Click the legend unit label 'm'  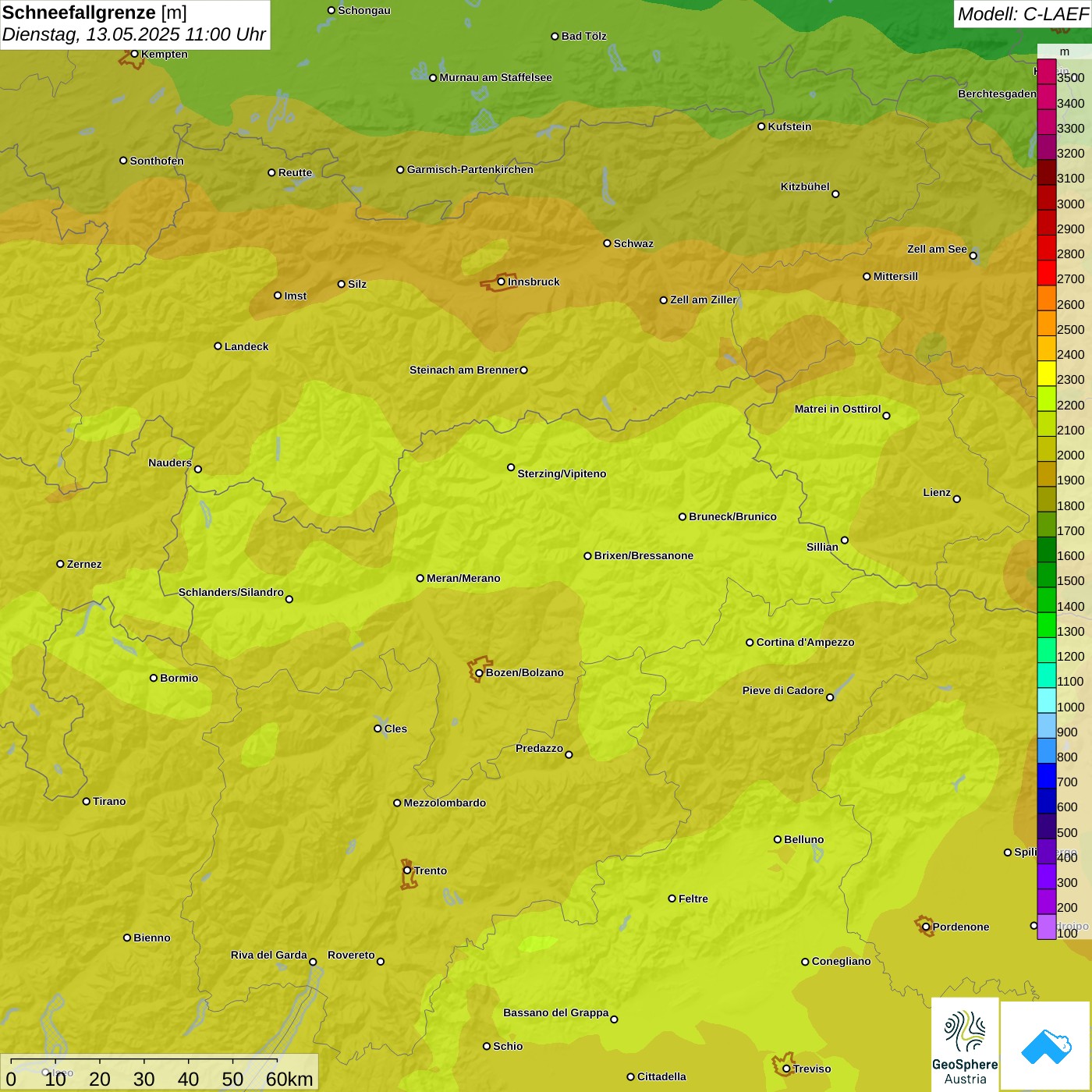click(1065, 51)
